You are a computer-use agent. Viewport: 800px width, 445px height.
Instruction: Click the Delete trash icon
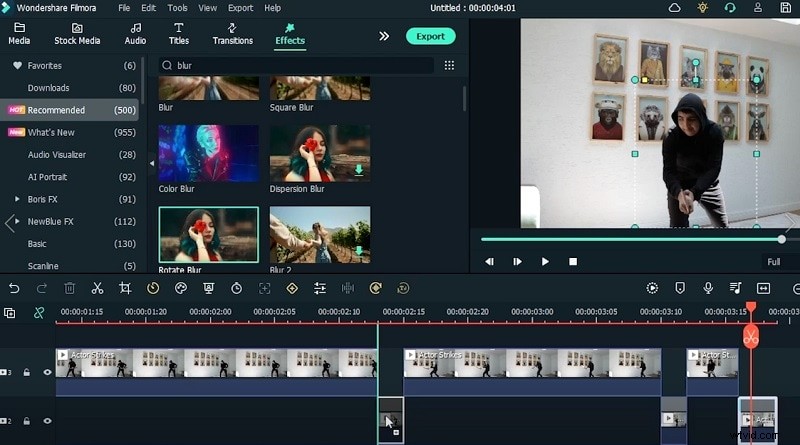tap(69, 288)
